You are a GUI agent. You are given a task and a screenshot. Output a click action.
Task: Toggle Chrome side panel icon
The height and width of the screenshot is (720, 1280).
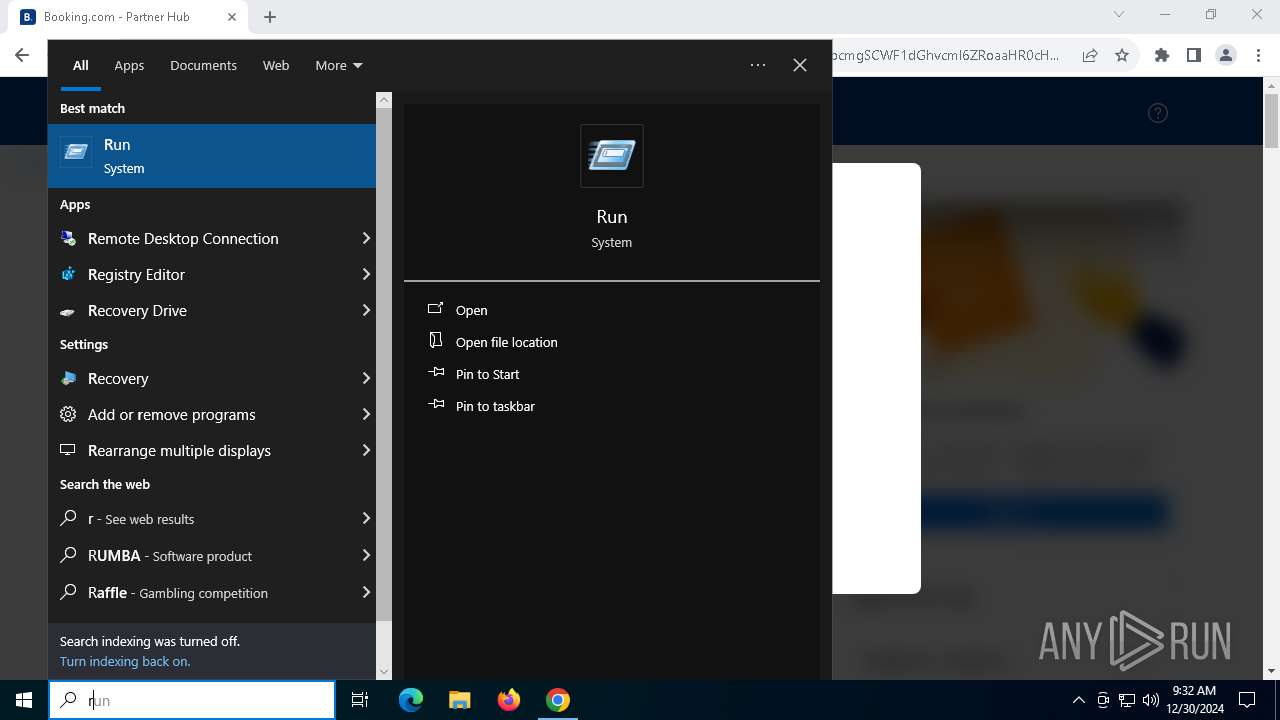click(x=1194, y=55)
